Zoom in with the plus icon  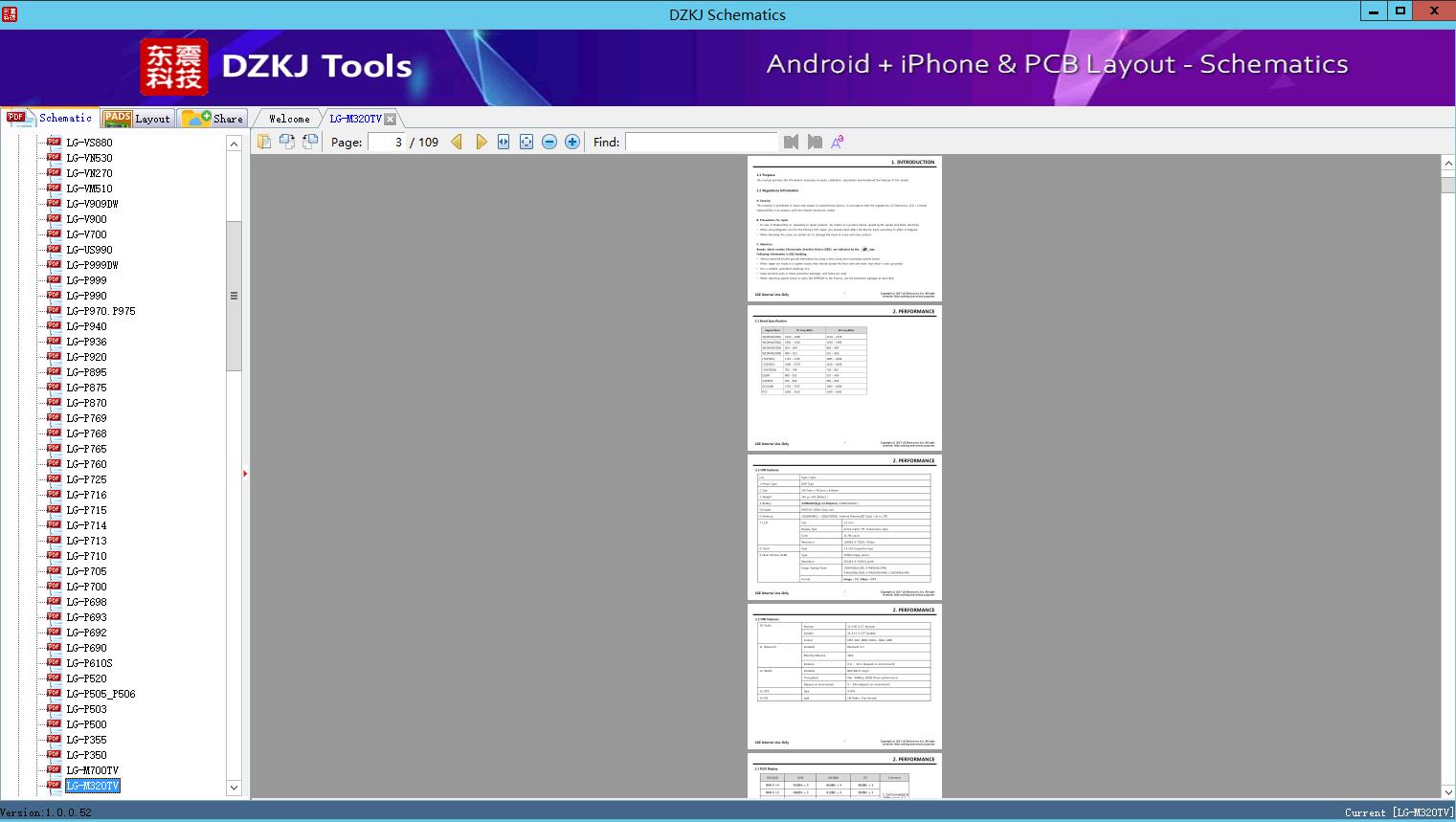point(572,142)
